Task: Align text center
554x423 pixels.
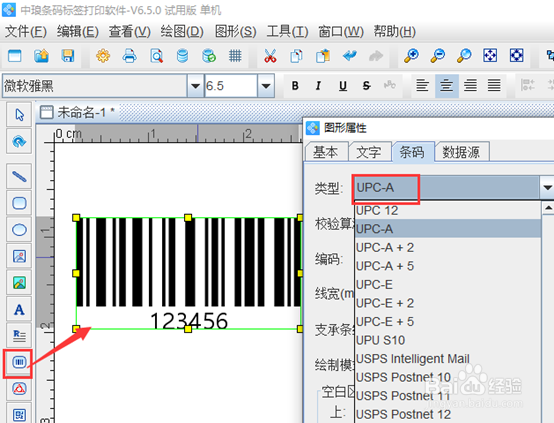Action: click(447, 86)
